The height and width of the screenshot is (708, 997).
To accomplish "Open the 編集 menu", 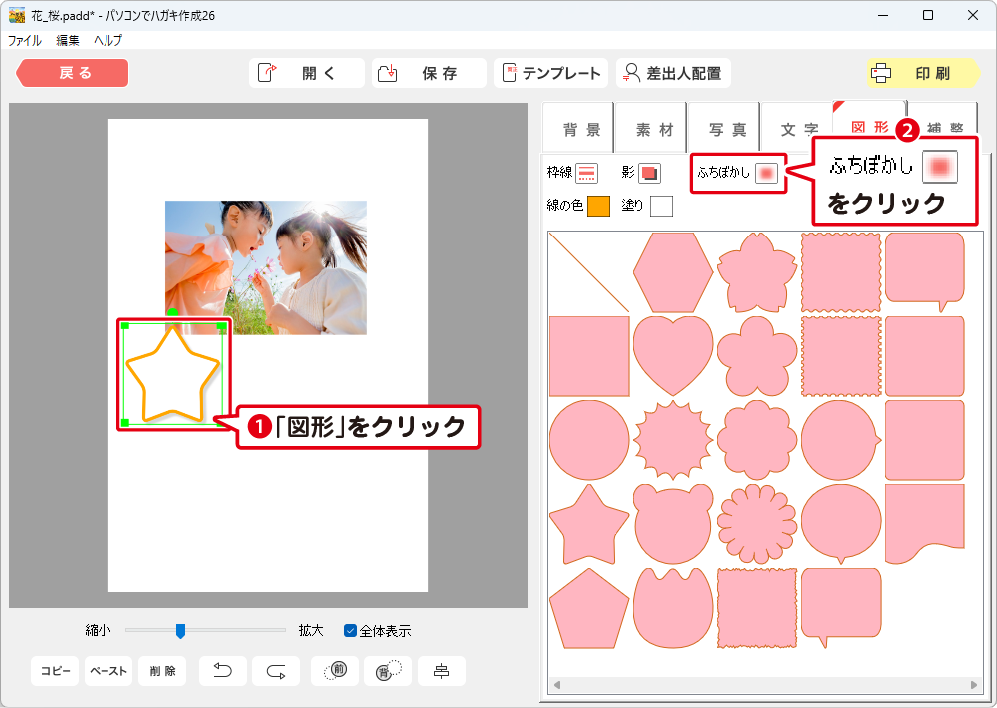I will [x=68, y=41].
